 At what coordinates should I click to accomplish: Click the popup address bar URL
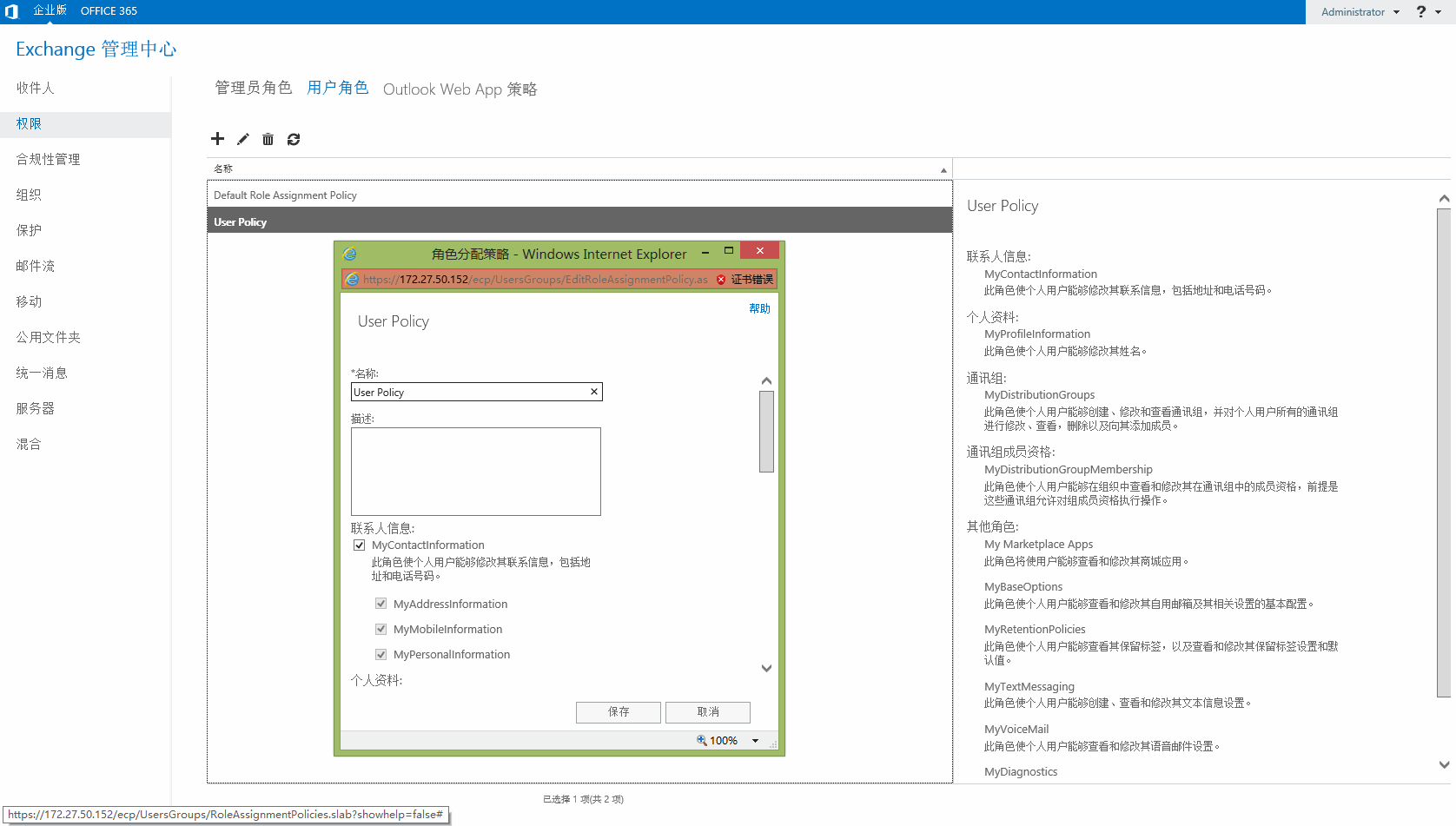coord(535,280)
